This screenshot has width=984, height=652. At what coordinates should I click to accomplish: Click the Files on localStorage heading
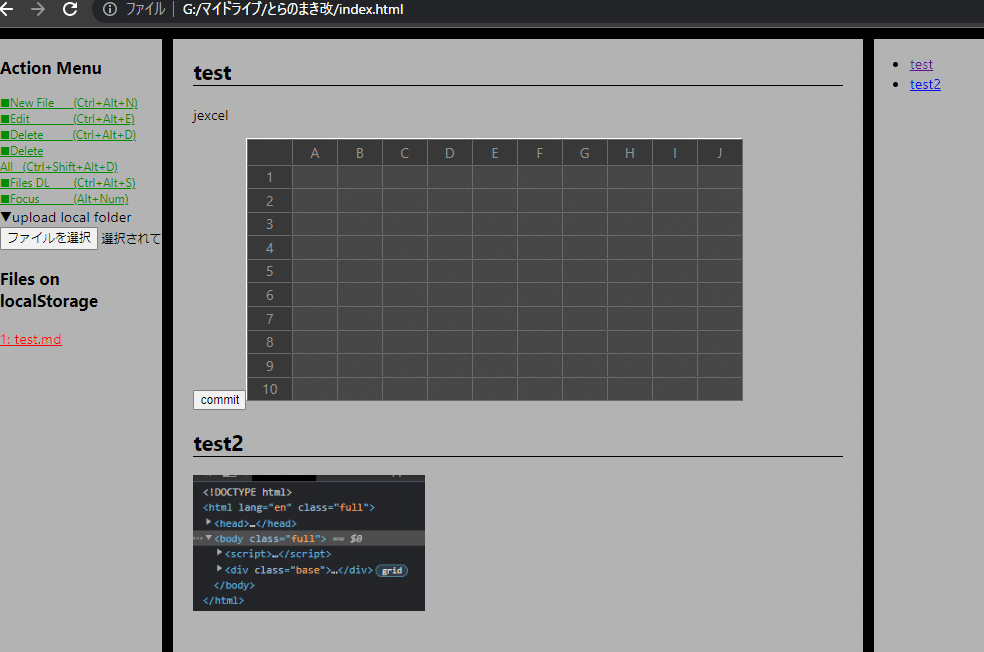click(49, 290)
